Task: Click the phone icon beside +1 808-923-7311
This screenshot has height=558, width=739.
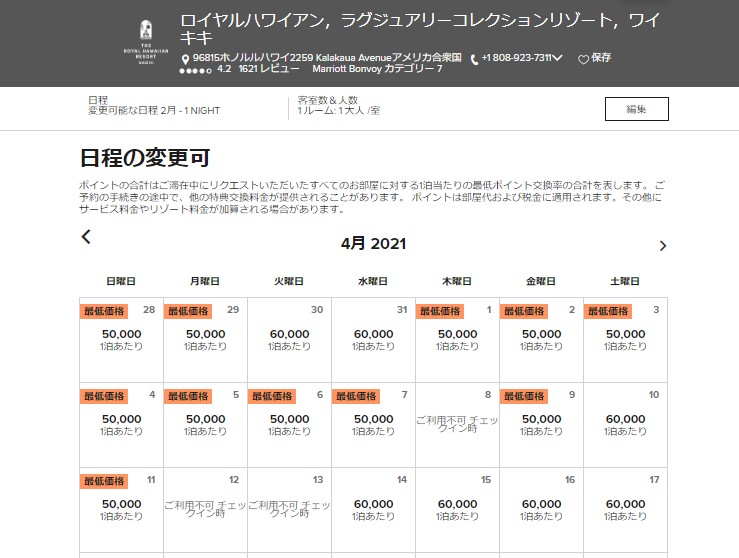Action: tap(475, 59)
